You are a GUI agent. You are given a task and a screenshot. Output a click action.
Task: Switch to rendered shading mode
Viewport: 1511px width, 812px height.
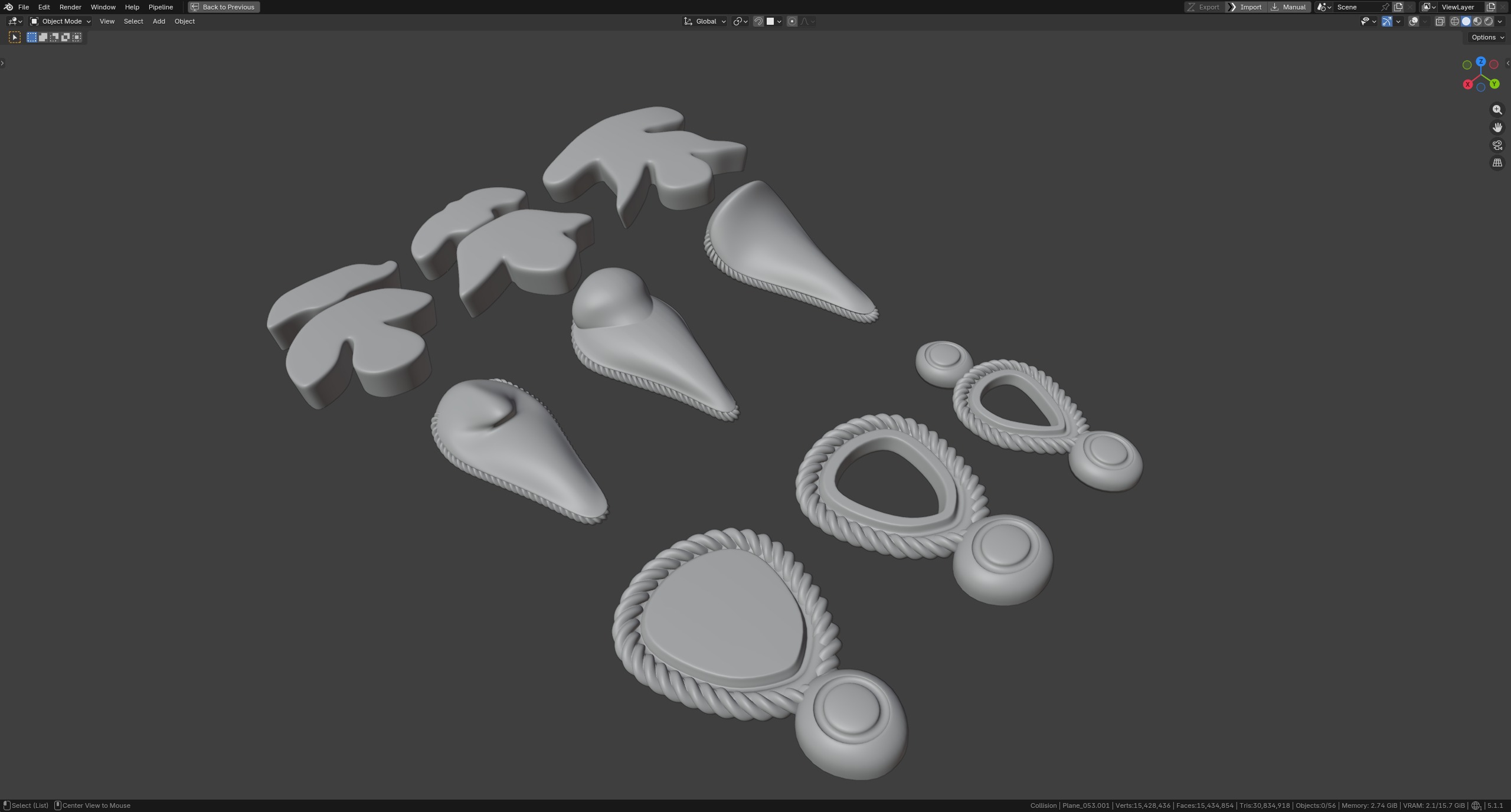(x=1489, y=21)
